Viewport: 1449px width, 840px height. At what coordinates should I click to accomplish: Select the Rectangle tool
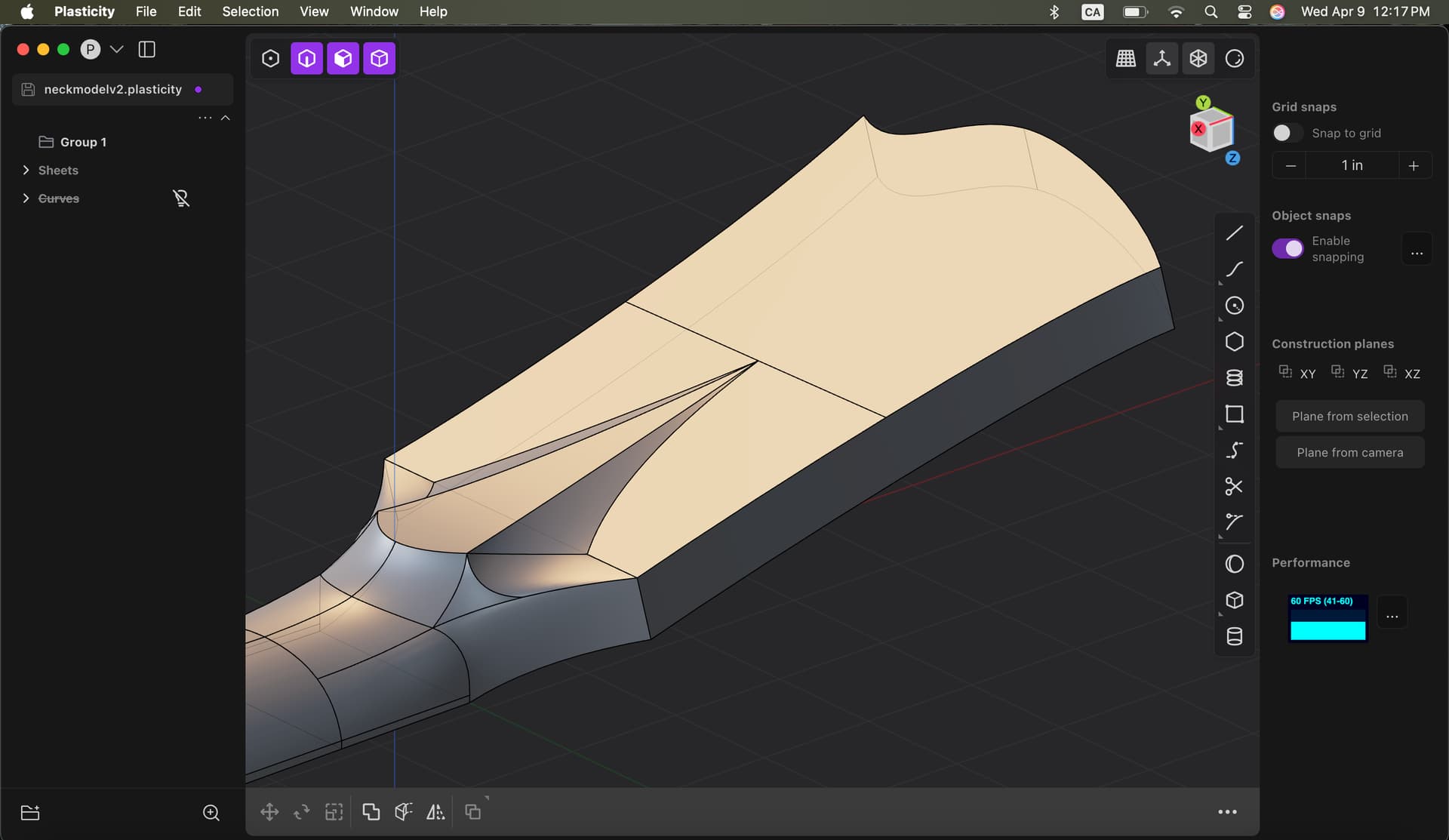tap(1234, 414)
